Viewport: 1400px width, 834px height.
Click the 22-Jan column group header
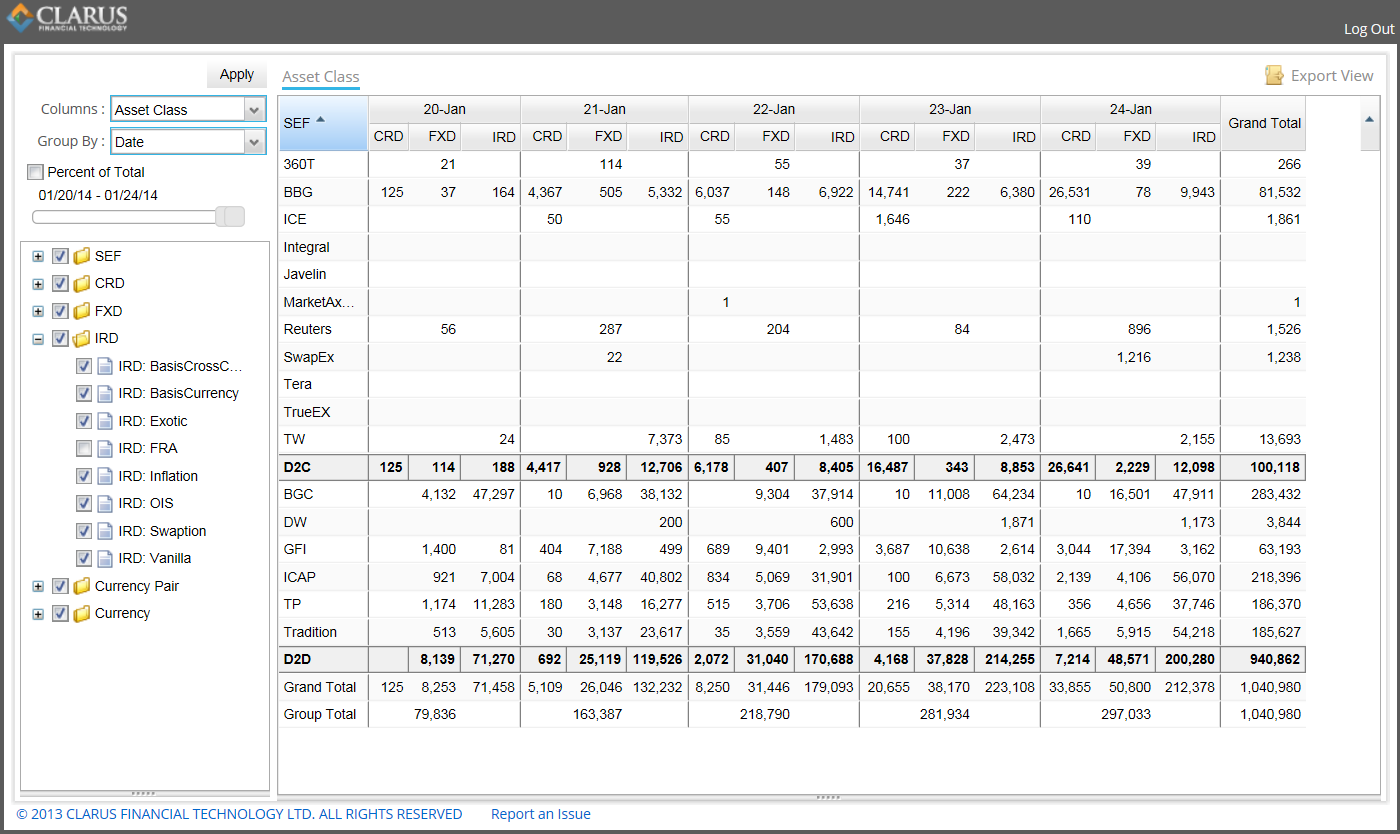[x=774, y=109]
